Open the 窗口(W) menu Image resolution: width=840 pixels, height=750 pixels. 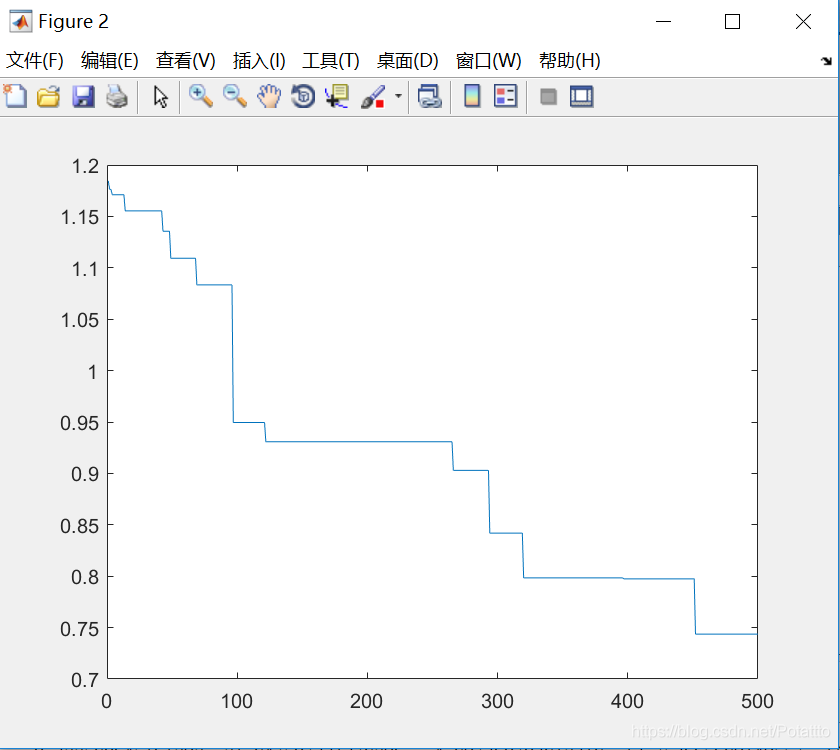[488, 61]
